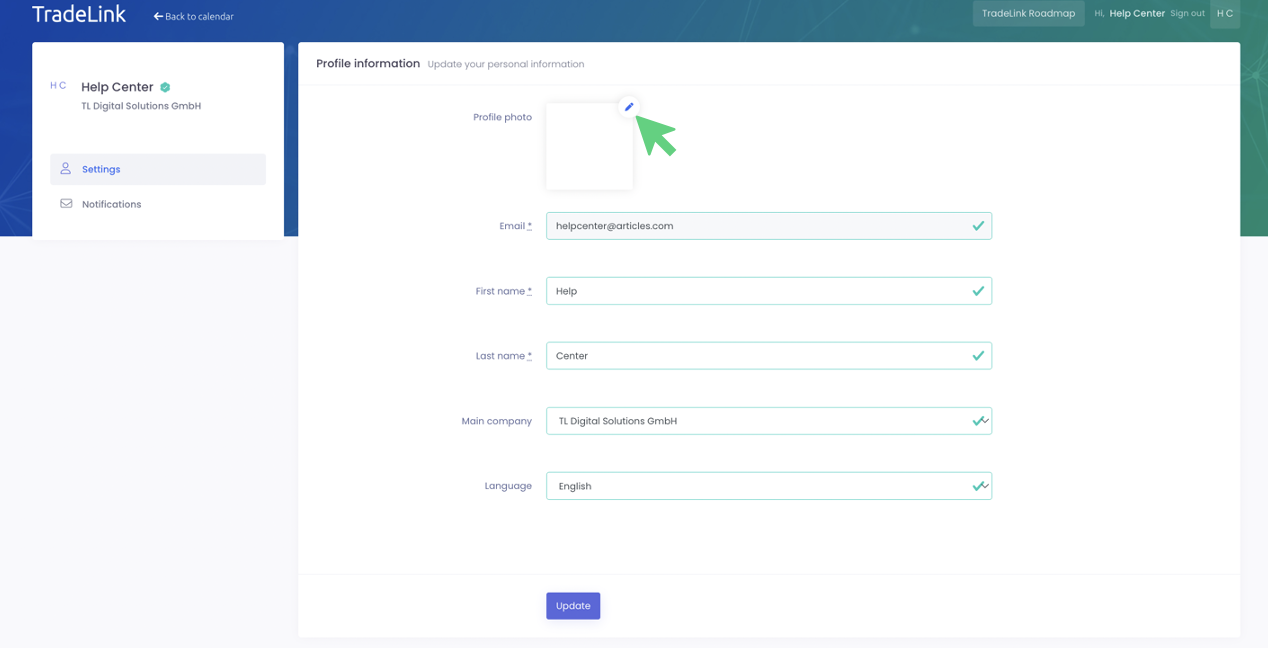
Task: Go to the Notifications menu item
Action: pyautogui.click(x=111, y=204)
